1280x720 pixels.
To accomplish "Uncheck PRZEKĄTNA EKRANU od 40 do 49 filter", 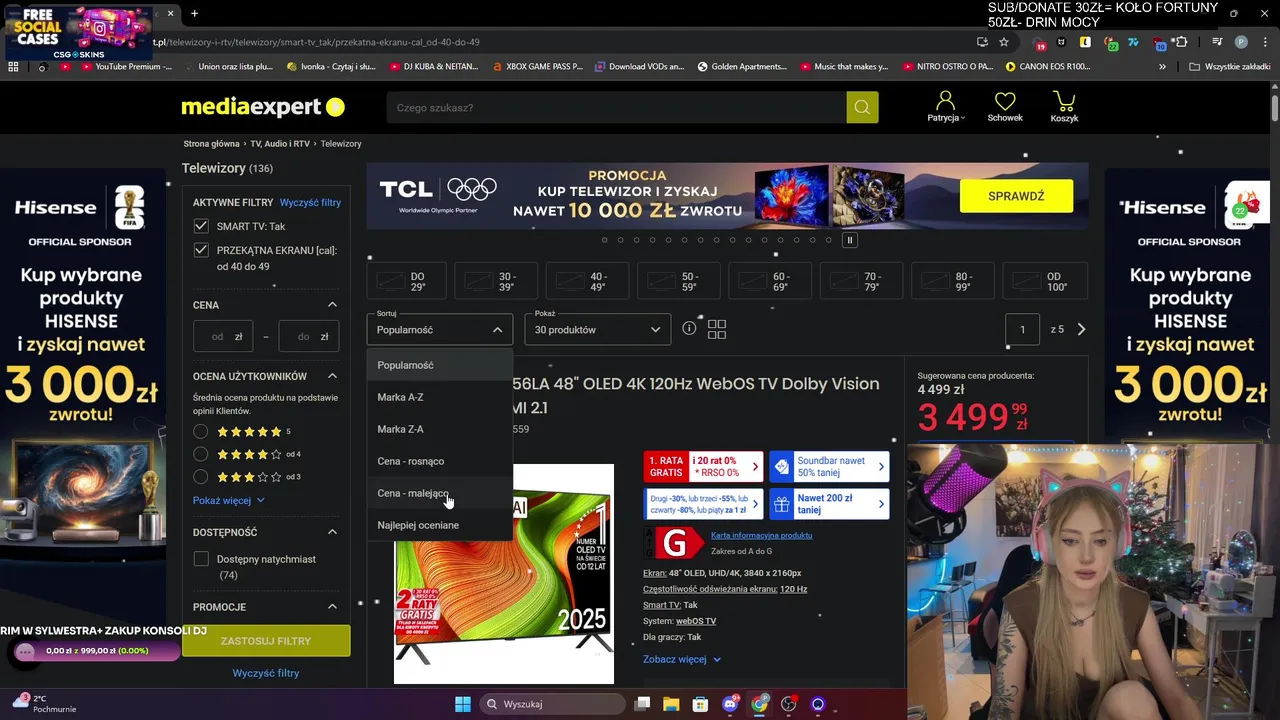I will (x=201, y=250).
